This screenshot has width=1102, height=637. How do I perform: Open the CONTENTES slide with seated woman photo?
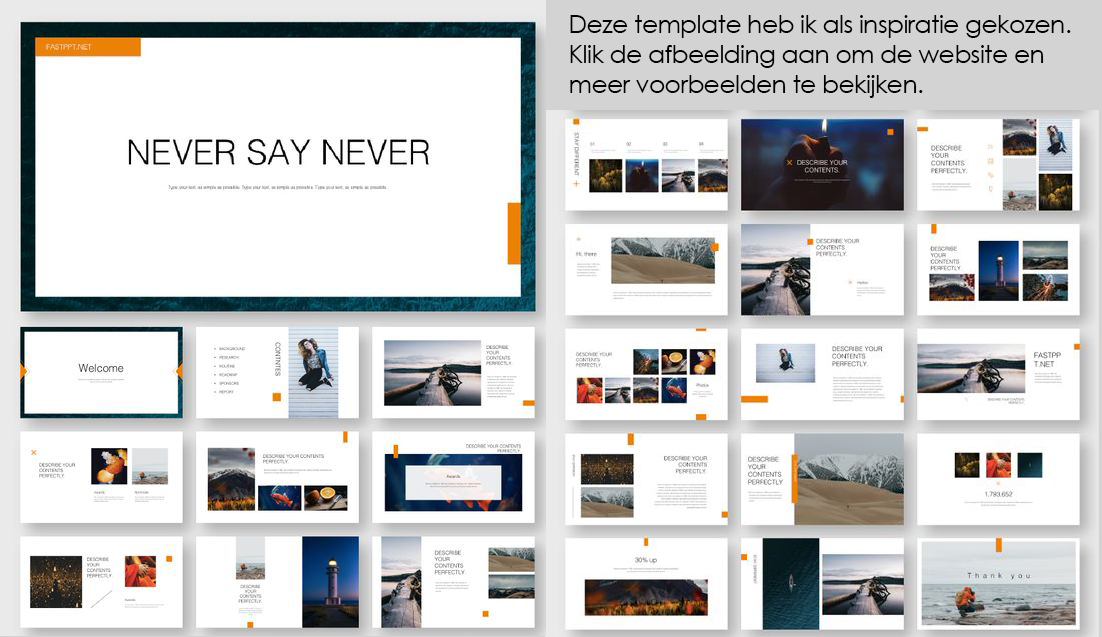click(x=277, y=373)
